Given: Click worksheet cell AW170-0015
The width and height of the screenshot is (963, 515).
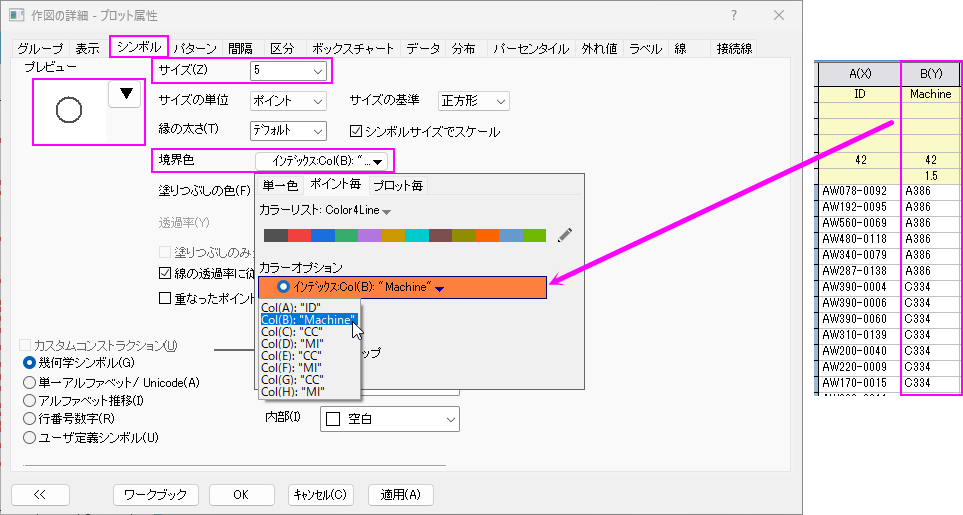Looking at the screenshot, I should [x=860, y=382].
